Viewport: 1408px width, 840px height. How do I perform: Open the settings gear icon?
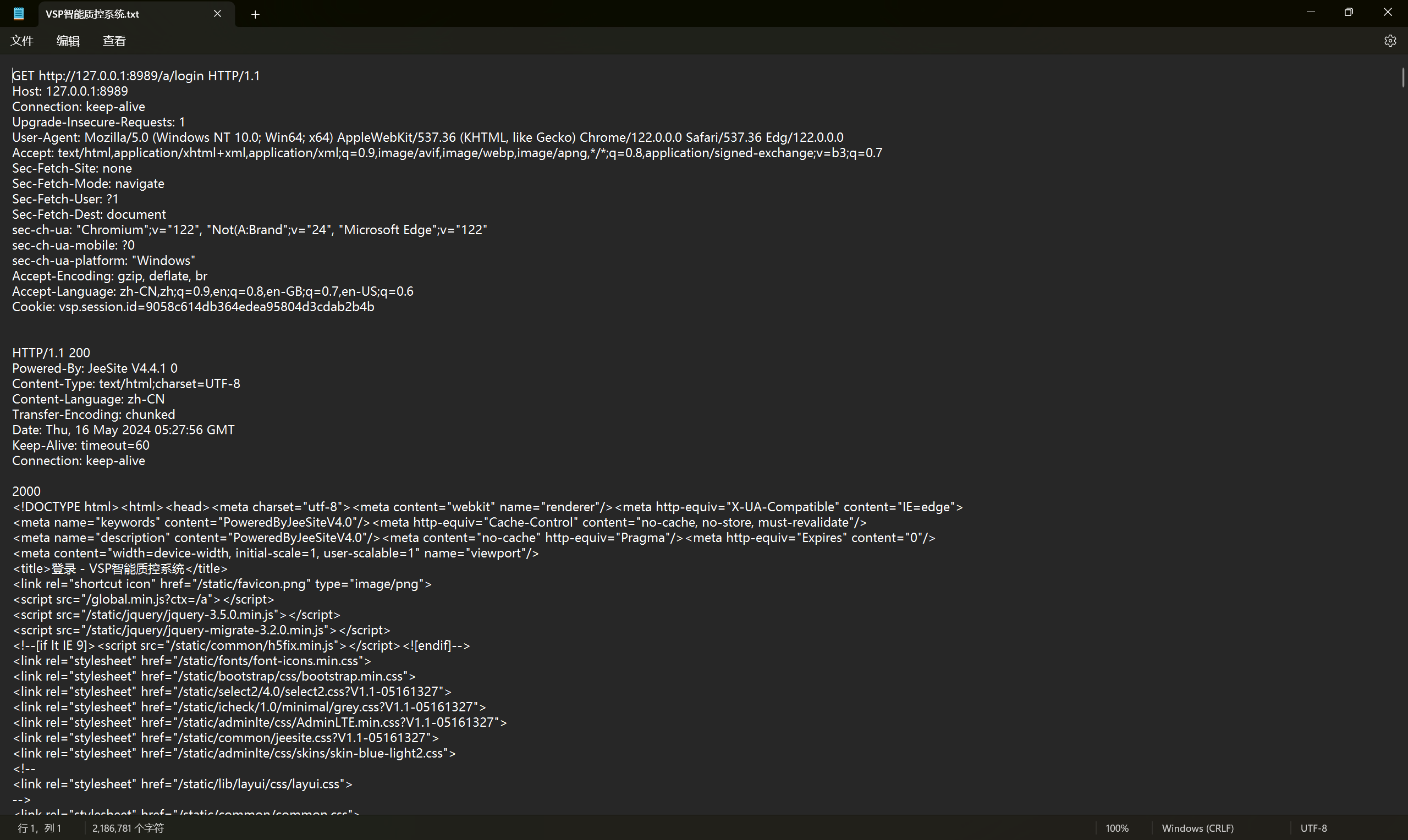(x=1390, y=41)
